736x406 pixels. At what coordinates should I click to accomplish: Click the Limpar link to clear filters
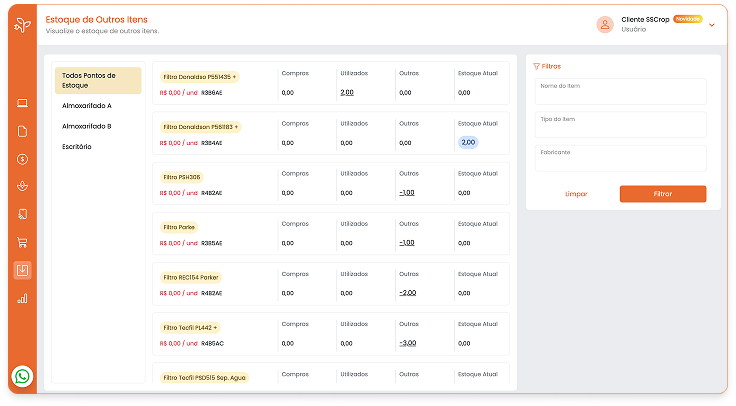576,194
